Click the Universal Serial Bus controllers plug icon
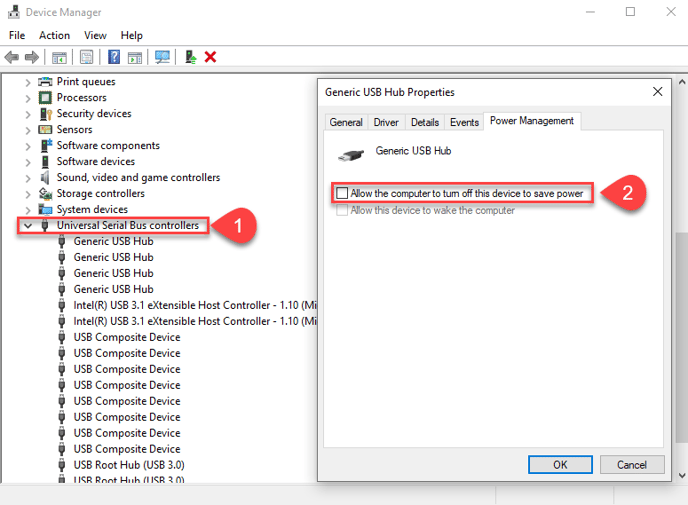Viewport: 688px width, 505px height. (x=45, y=226)
